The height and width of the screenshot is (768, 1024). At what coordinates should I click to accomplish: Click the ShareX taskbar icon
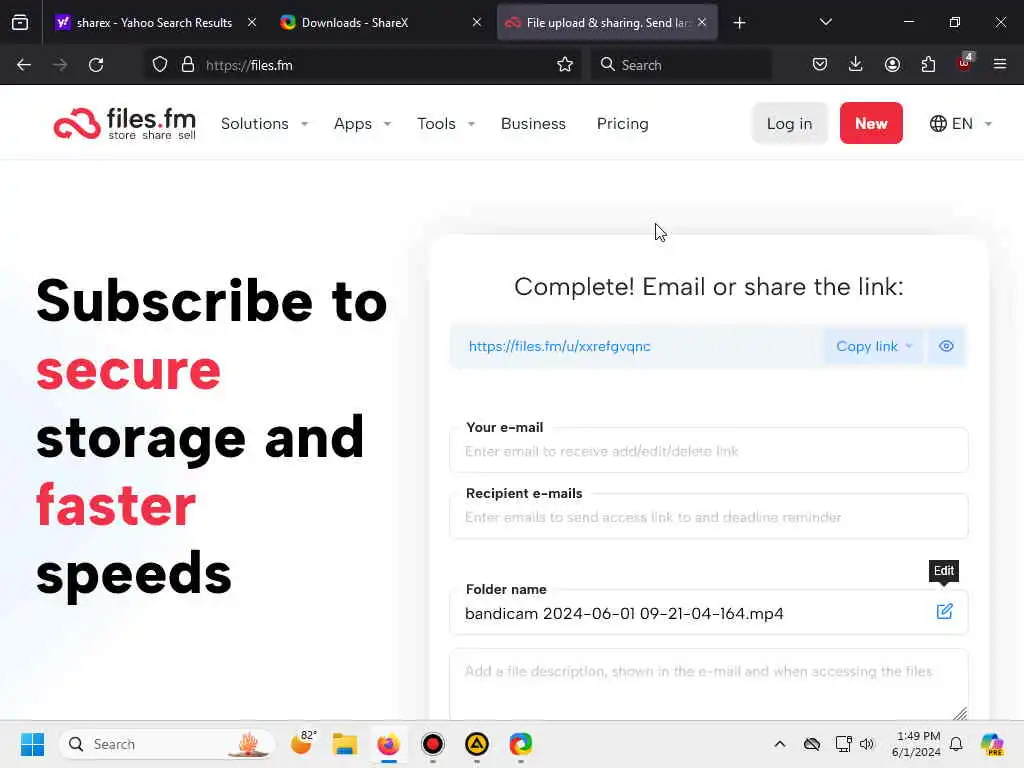click(520, 744)
